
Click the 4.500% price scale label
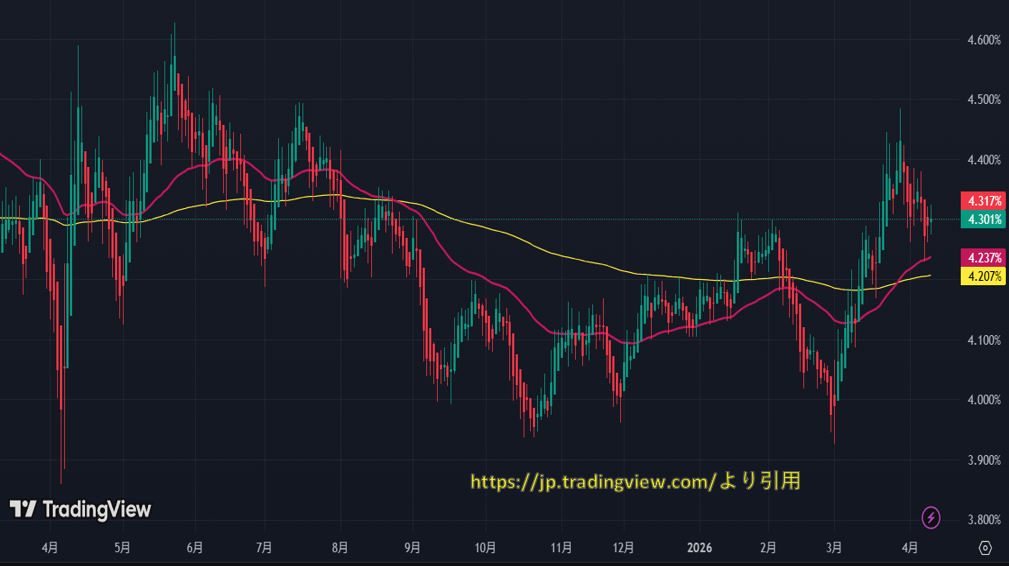(984, 100)
